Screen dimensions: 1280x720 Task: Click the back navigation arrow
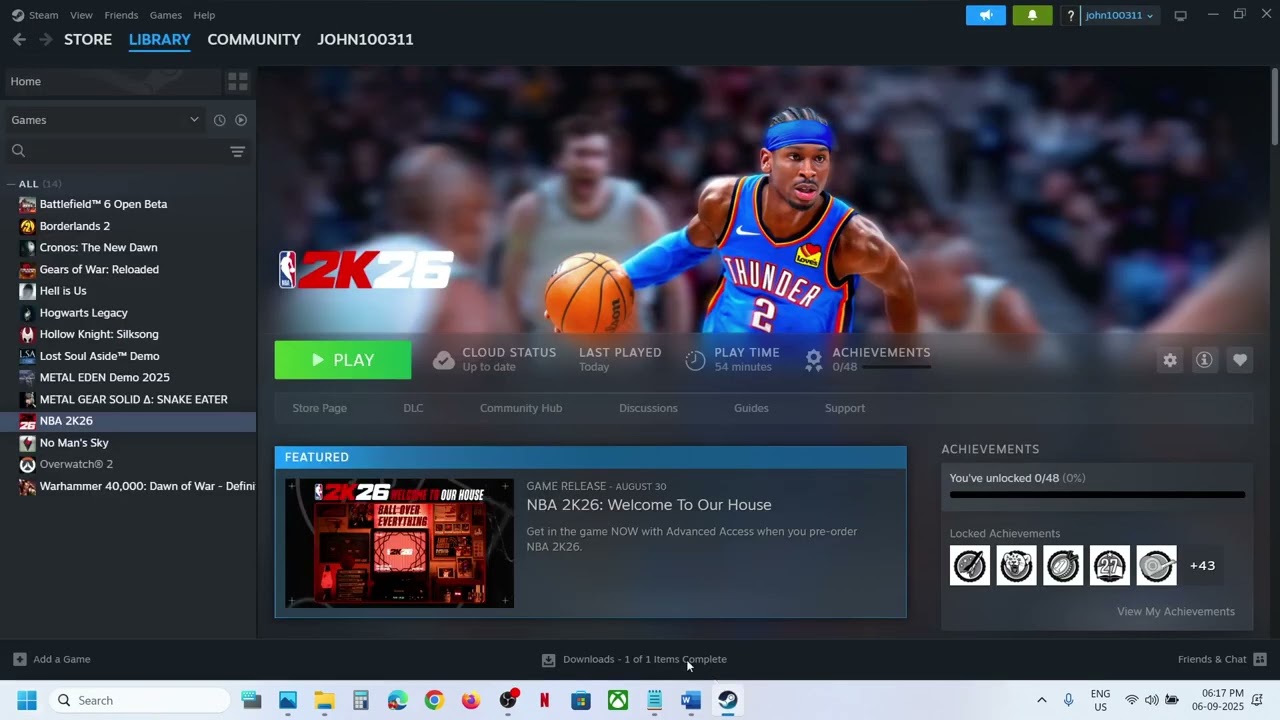click(19, 39)
